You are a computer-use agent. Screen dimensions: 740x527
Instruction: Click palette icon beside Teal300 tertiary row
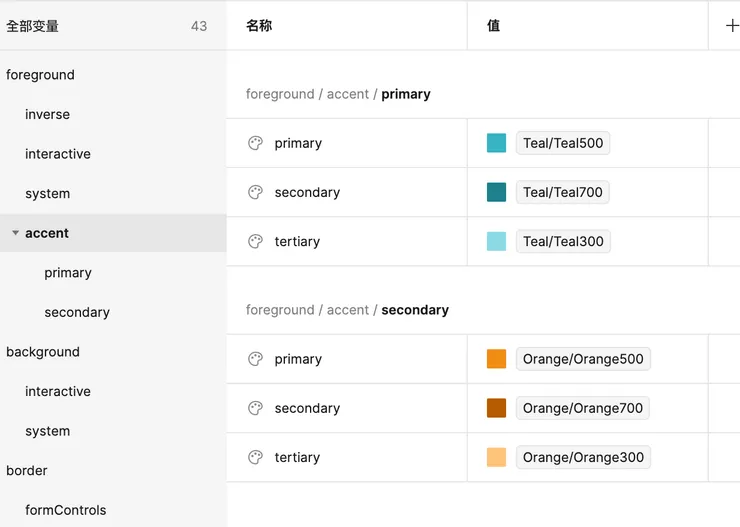click(255, 241)
